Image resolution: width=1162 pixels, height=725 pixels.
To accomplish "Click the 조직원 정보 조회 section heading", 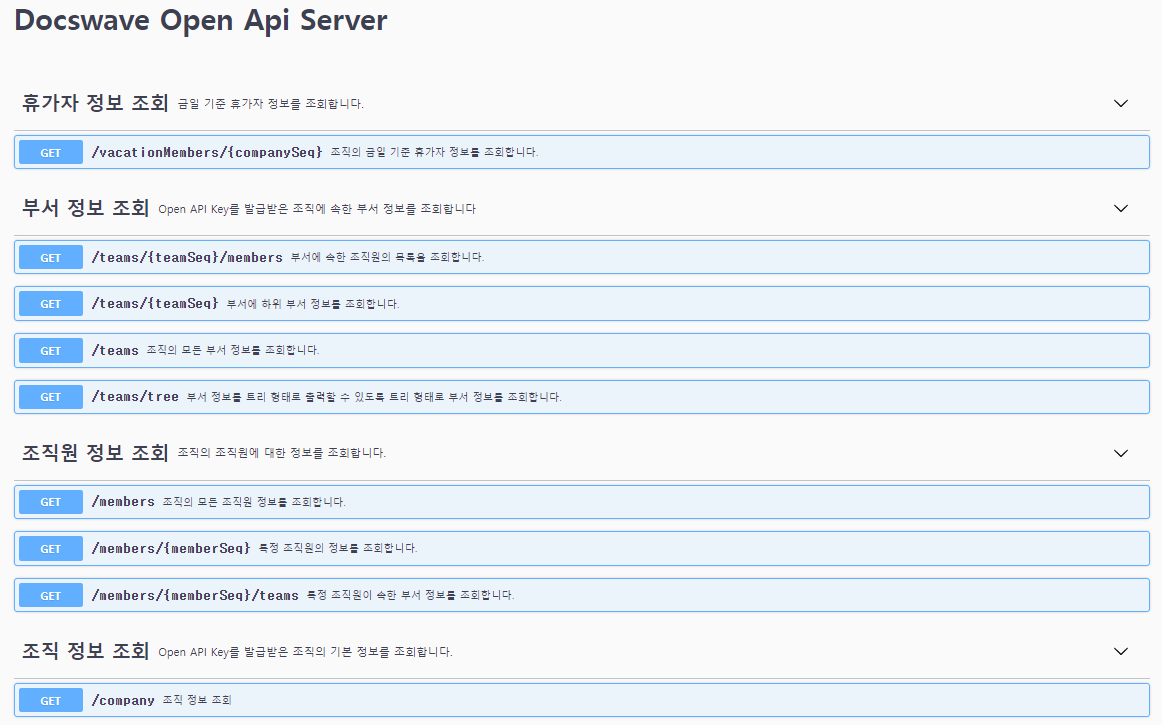I will pos(95,452).
